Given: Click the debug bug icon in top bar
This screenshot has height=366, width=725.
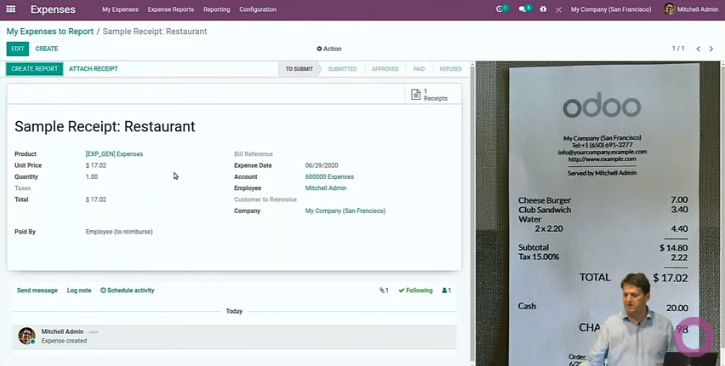Looking at the screenshot, I should (x=543, y=9).
